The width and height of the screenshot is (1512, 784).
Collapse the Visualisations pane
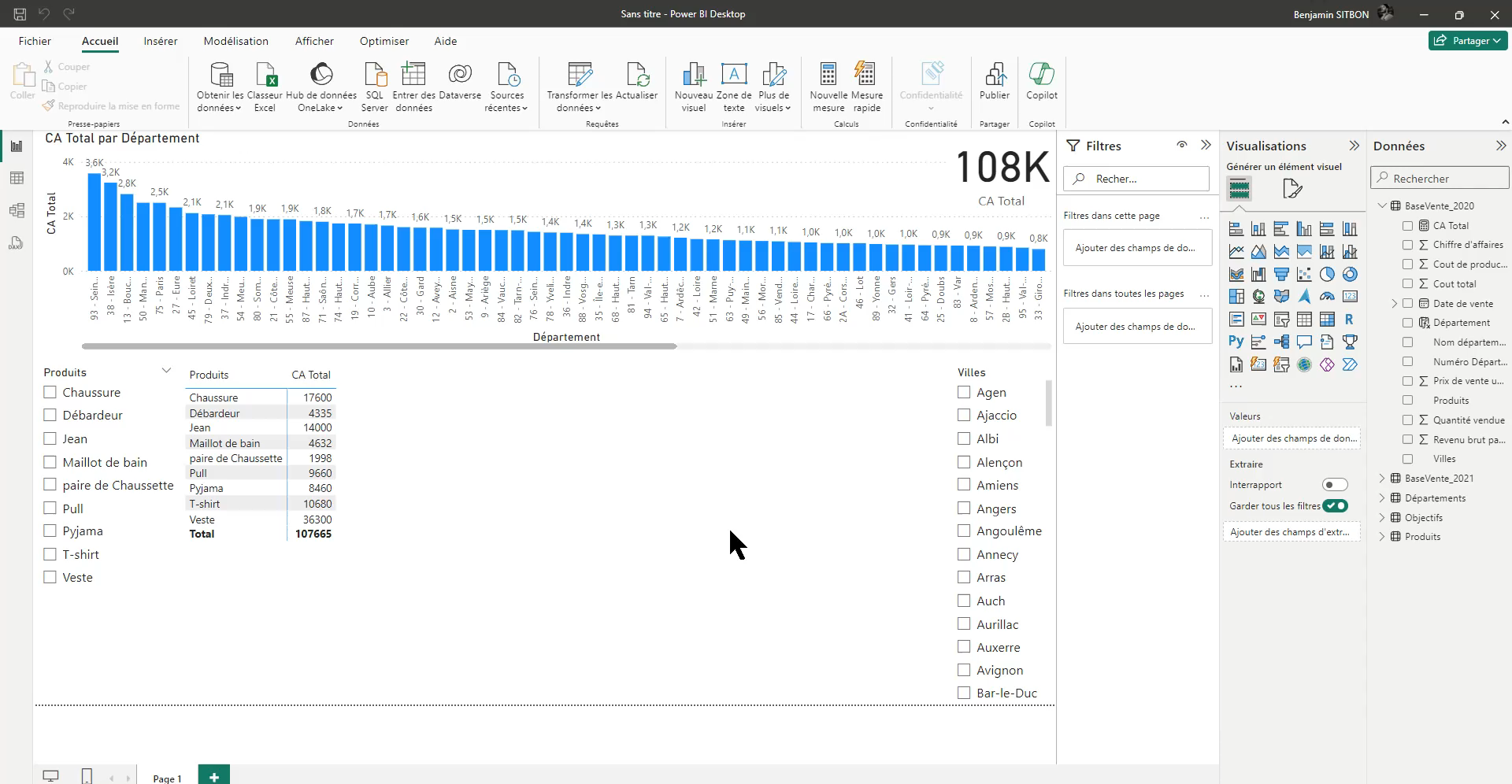1354,146
